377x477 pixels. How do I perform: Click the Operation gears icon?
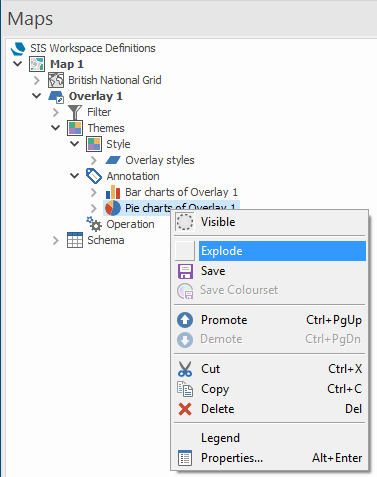coord(94,224)
